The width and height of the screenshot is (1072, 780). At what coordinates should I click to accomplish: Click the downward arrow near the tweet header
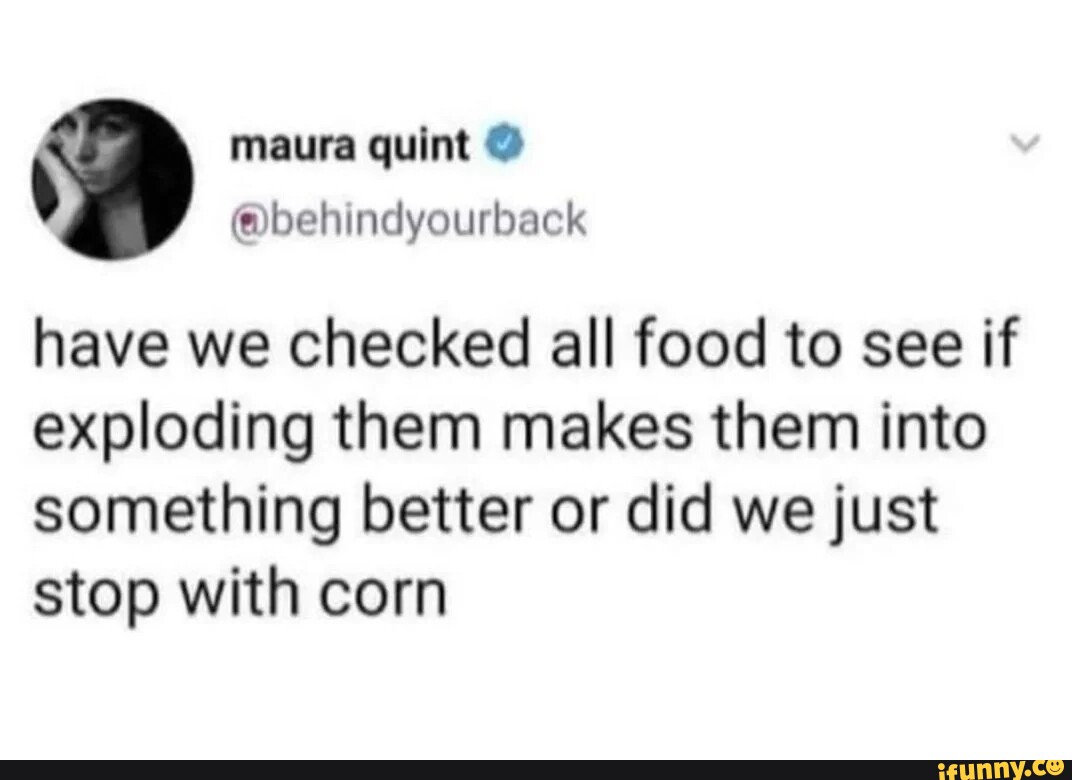(x=1026, y=142)
